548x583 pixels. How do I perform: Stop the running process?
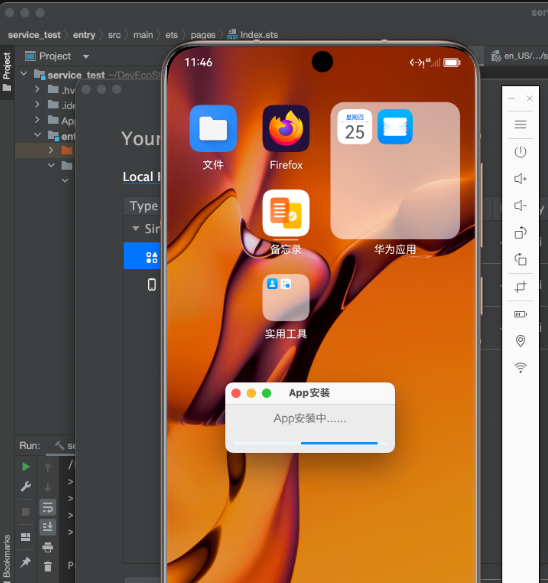point(26,512)
